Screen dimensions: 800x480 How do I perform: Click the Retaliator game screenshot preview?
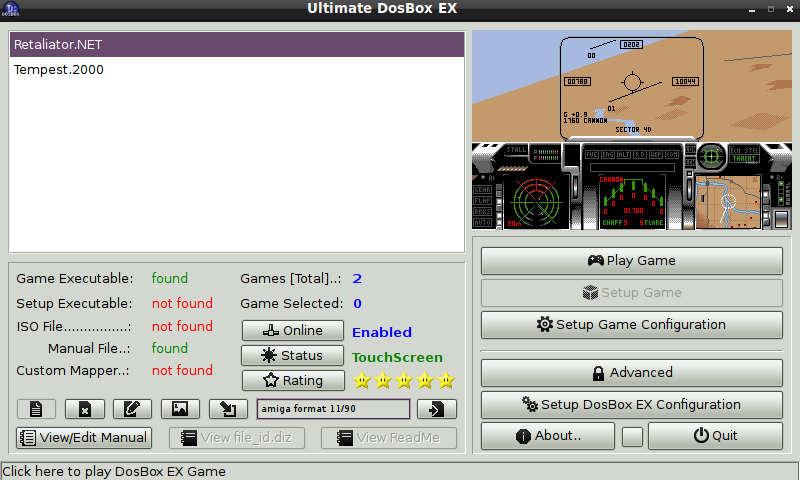[631, 131]
